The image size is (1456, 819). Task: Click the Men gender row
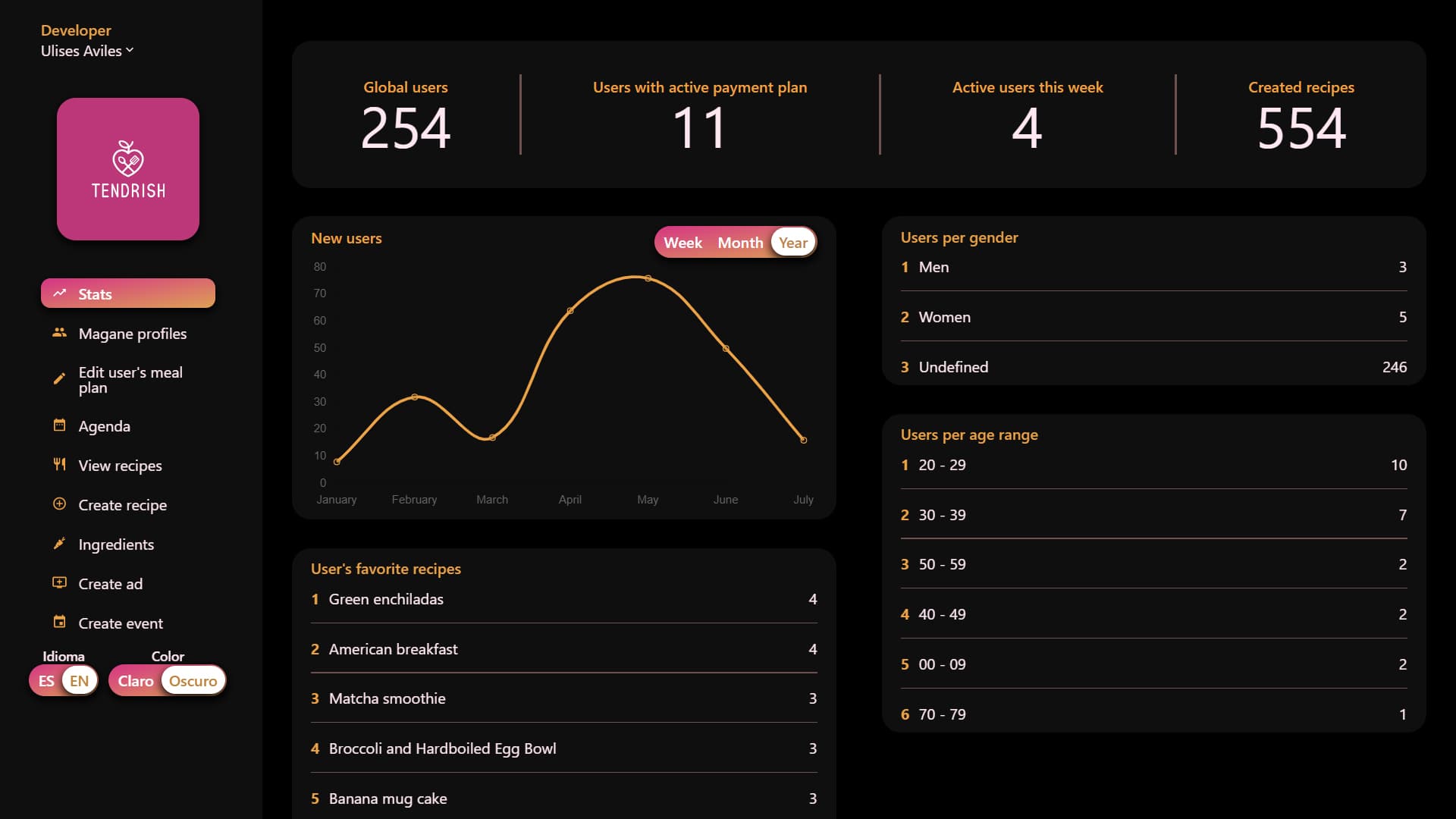click(1153, 267)
